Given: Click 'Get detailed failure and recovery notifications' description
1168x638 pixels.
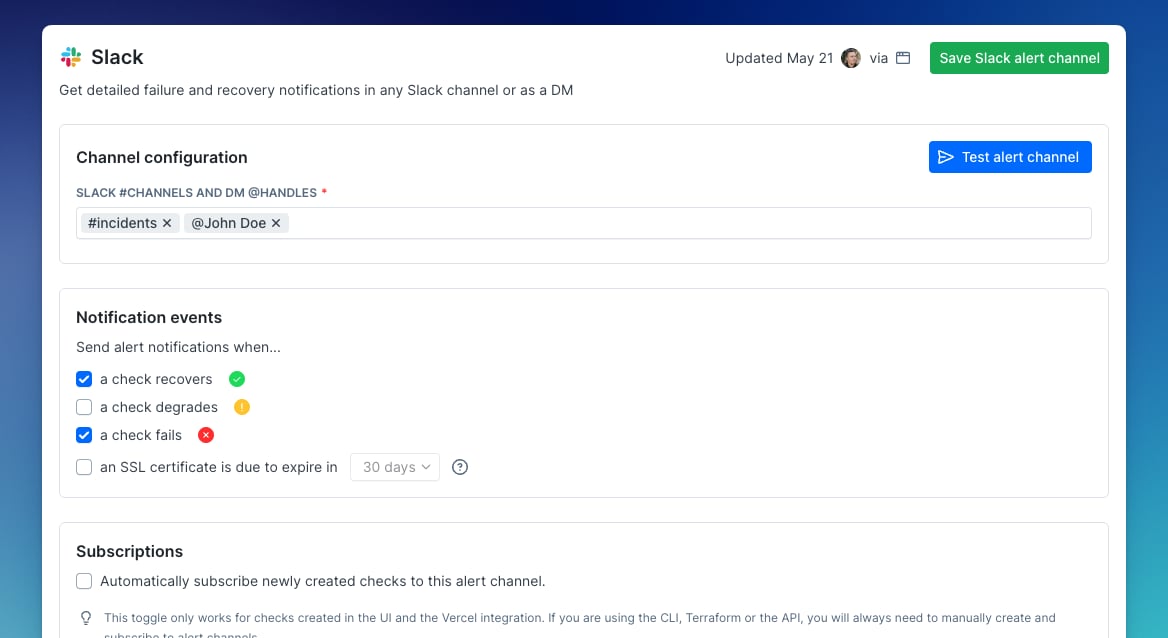Looking at the screenshot, I should [x=316, y=90].
